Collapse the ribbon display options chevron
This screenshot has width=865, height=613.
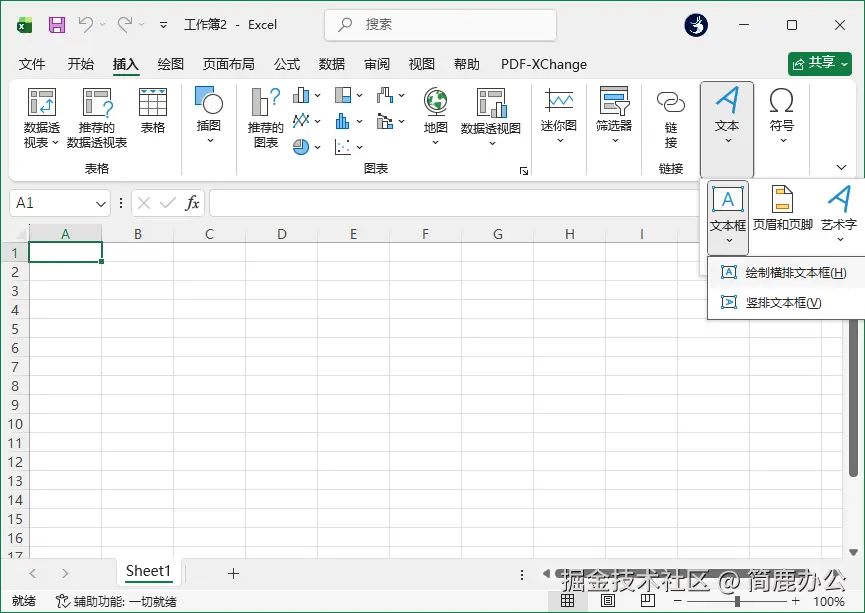click(x=841, y=167)
